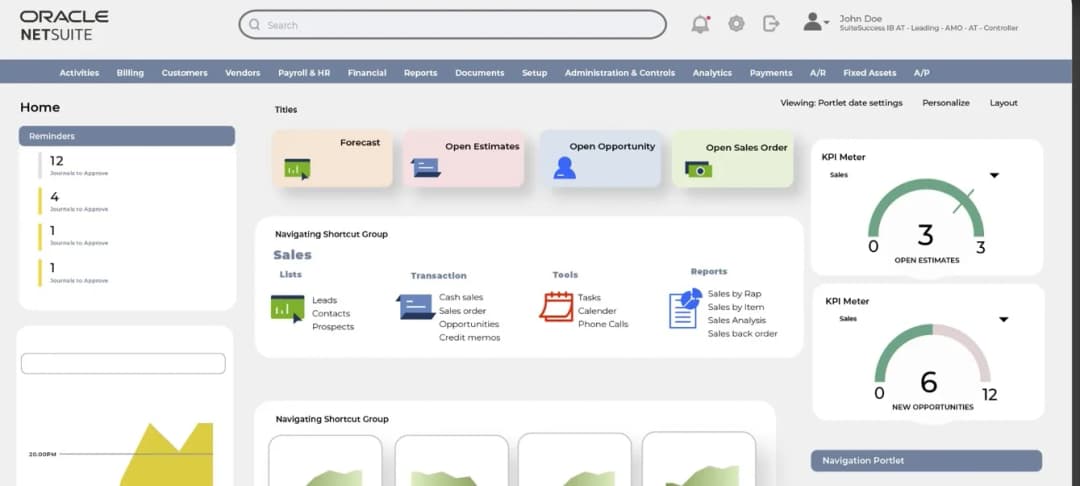Open the Prospects link
The height and width of the screenshot is (486, 1080).
coord(333,326)
